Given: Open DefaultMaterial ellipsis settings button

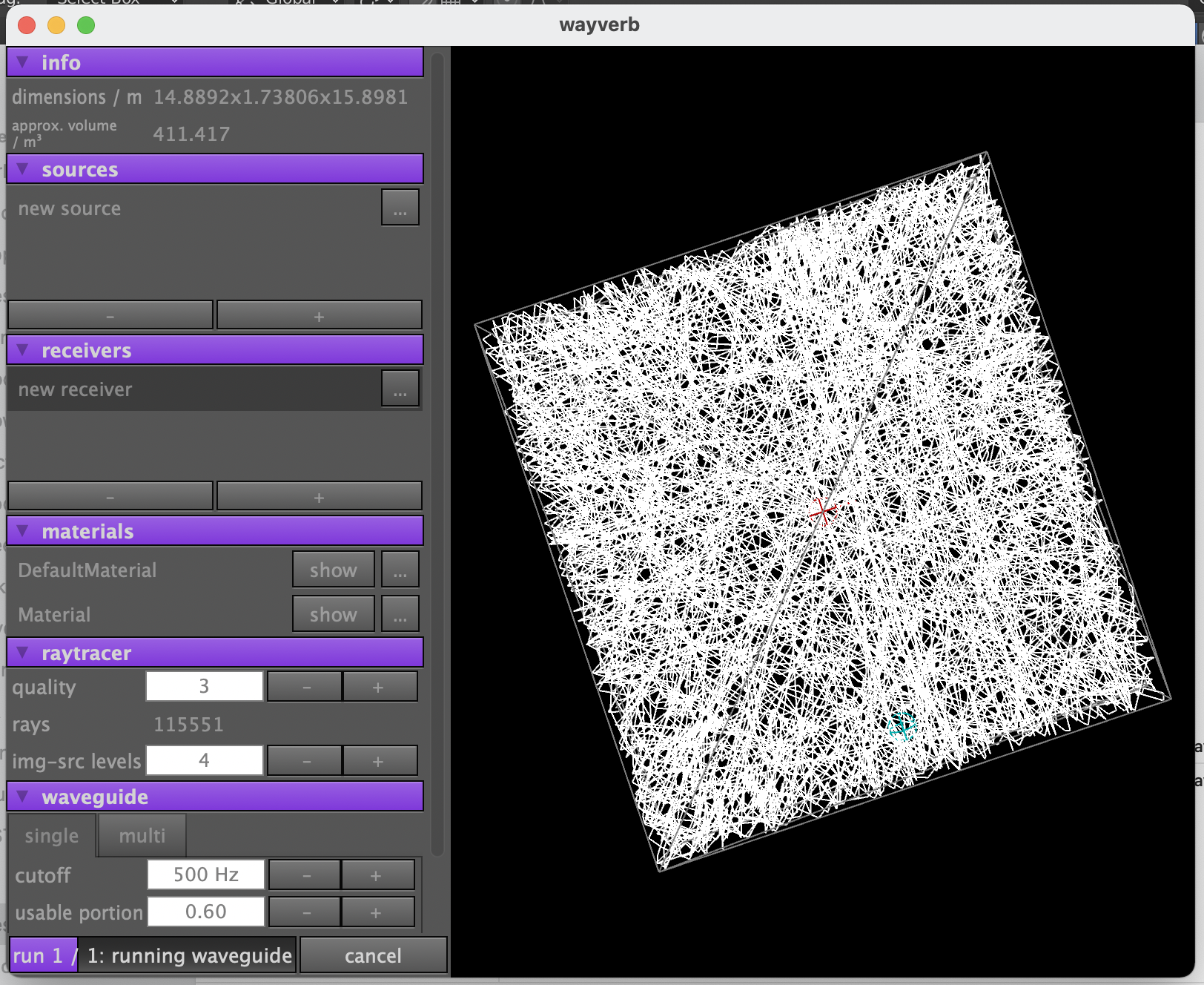Looking at the screenshot, I should (x=400, y=570).
